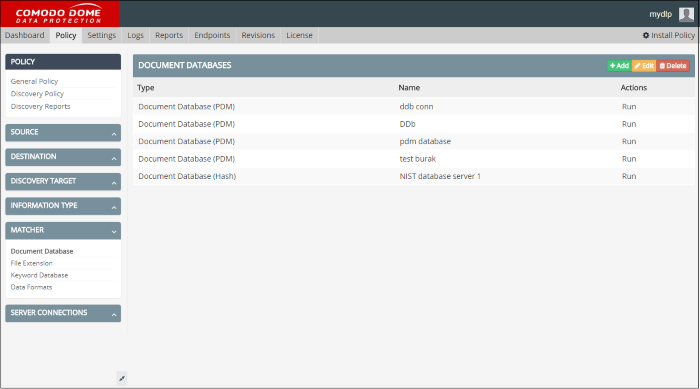
Task: Select the ddb conn name cell
Action: point(416,107)
